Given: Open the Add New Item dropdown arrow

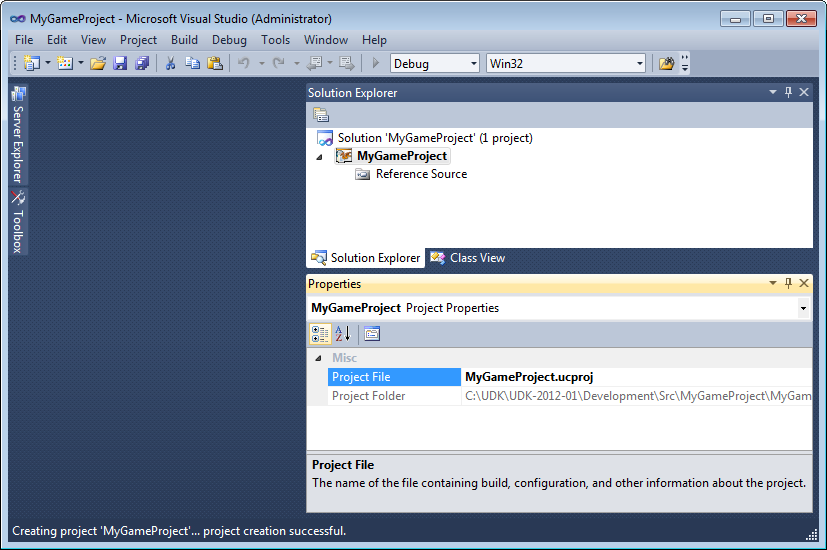Looking at the screenshot, I should 81,63.
